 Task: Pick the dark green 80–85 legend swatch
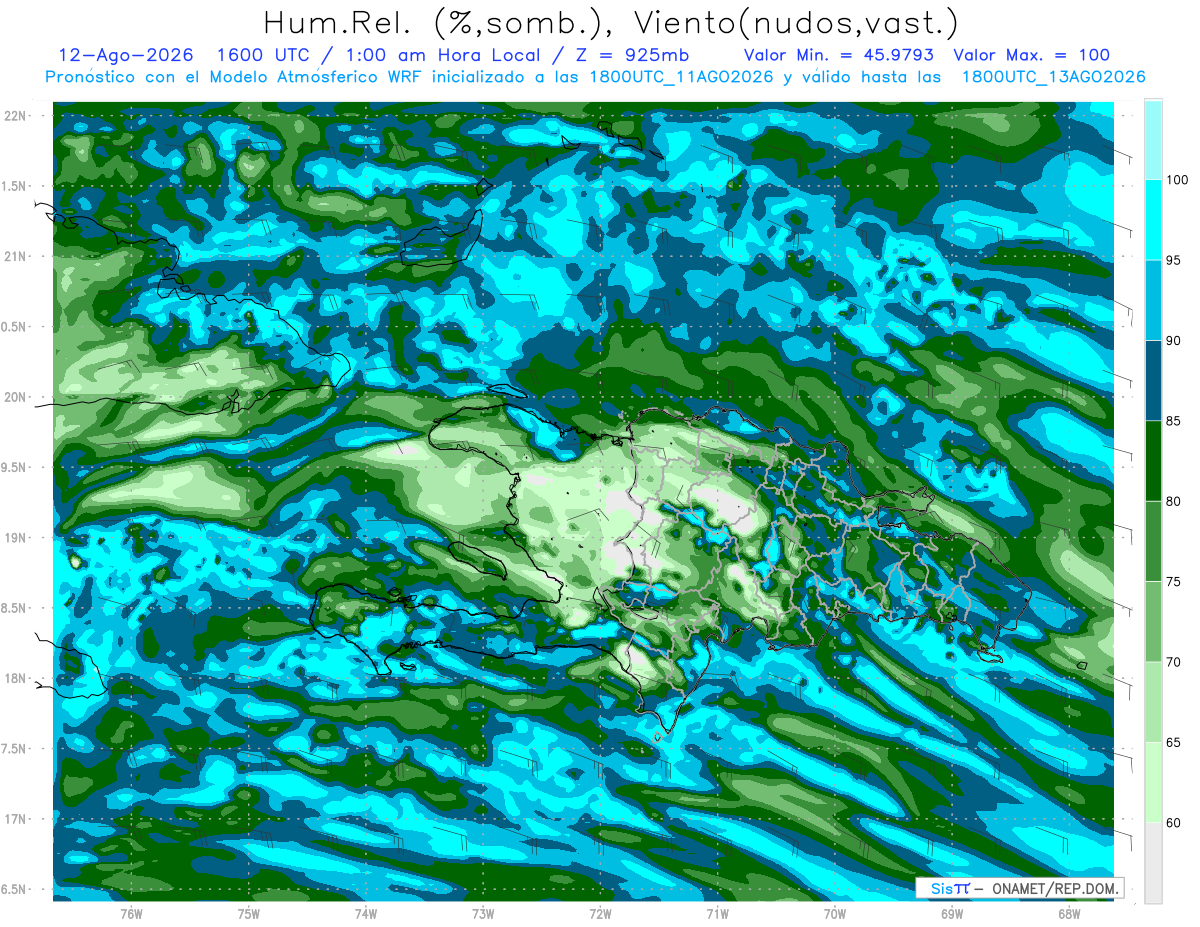pos(1153,461)
